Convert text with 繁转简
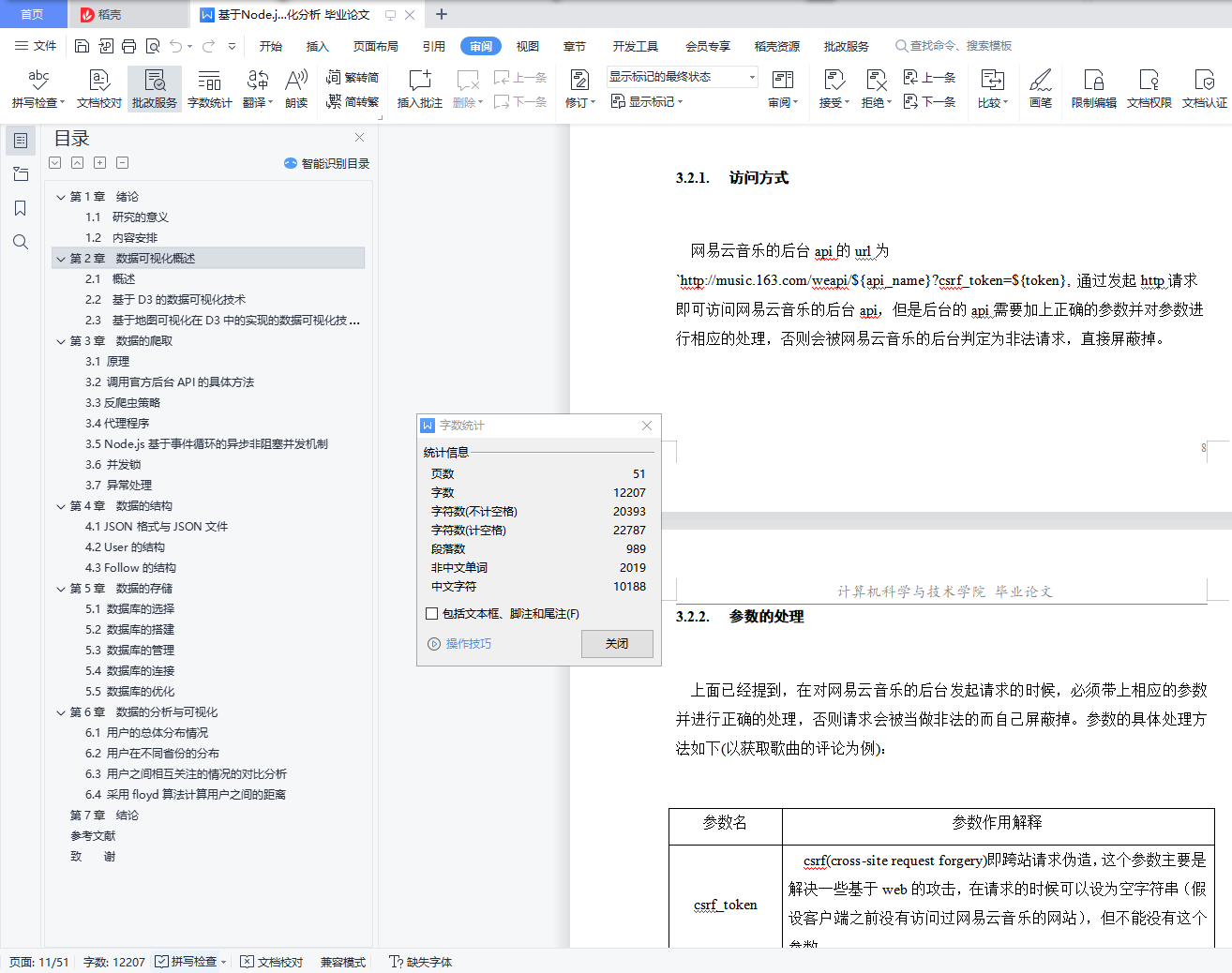1232x973 pixels. [353, 78]
